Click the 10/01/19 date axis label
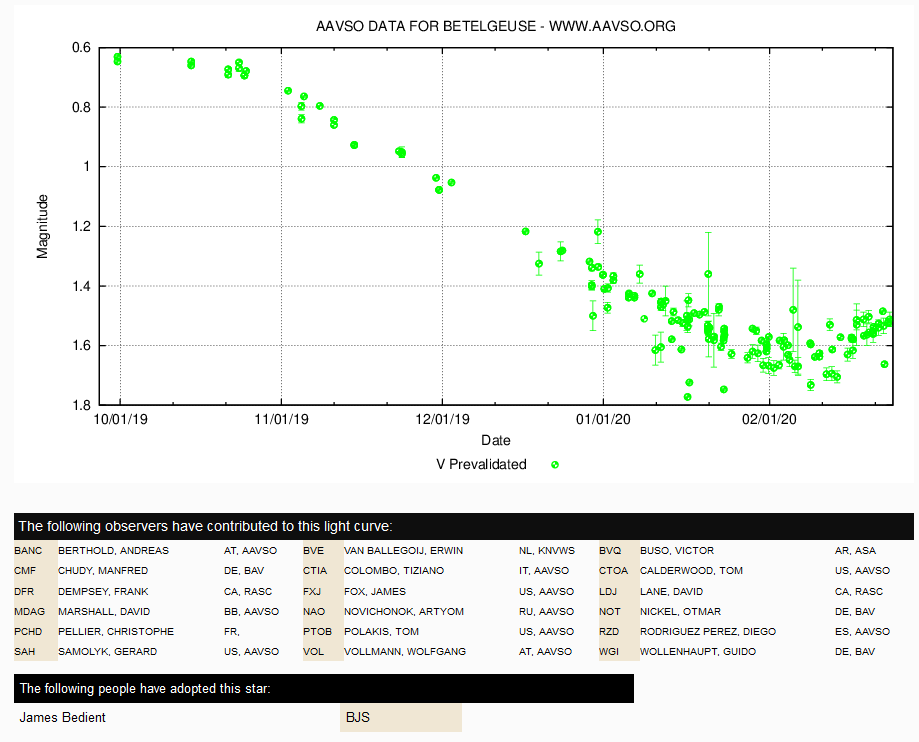The image size is (919, 742). tap(120, 419)
